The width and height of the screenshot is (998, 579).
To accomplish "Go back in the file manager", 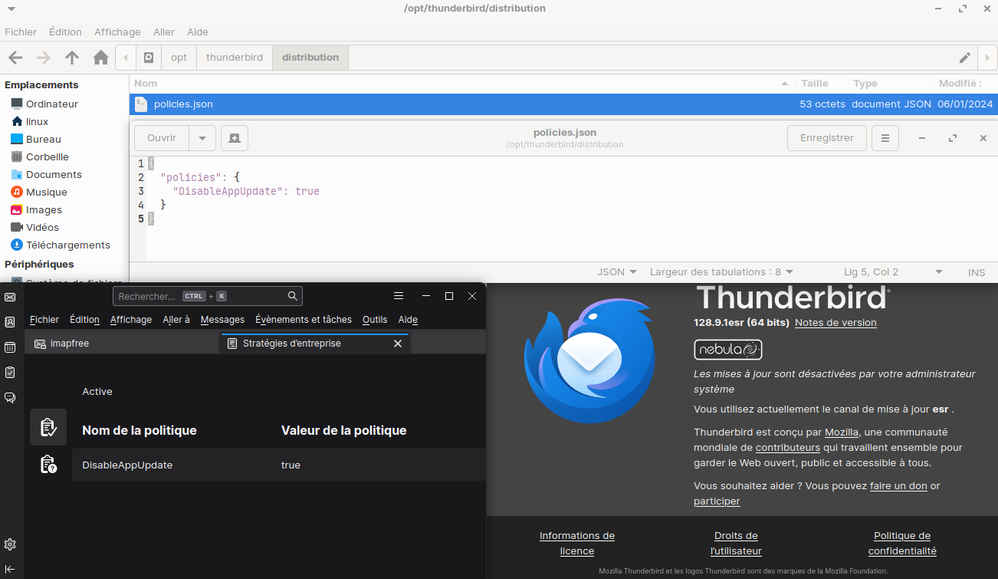I will 15,57.
